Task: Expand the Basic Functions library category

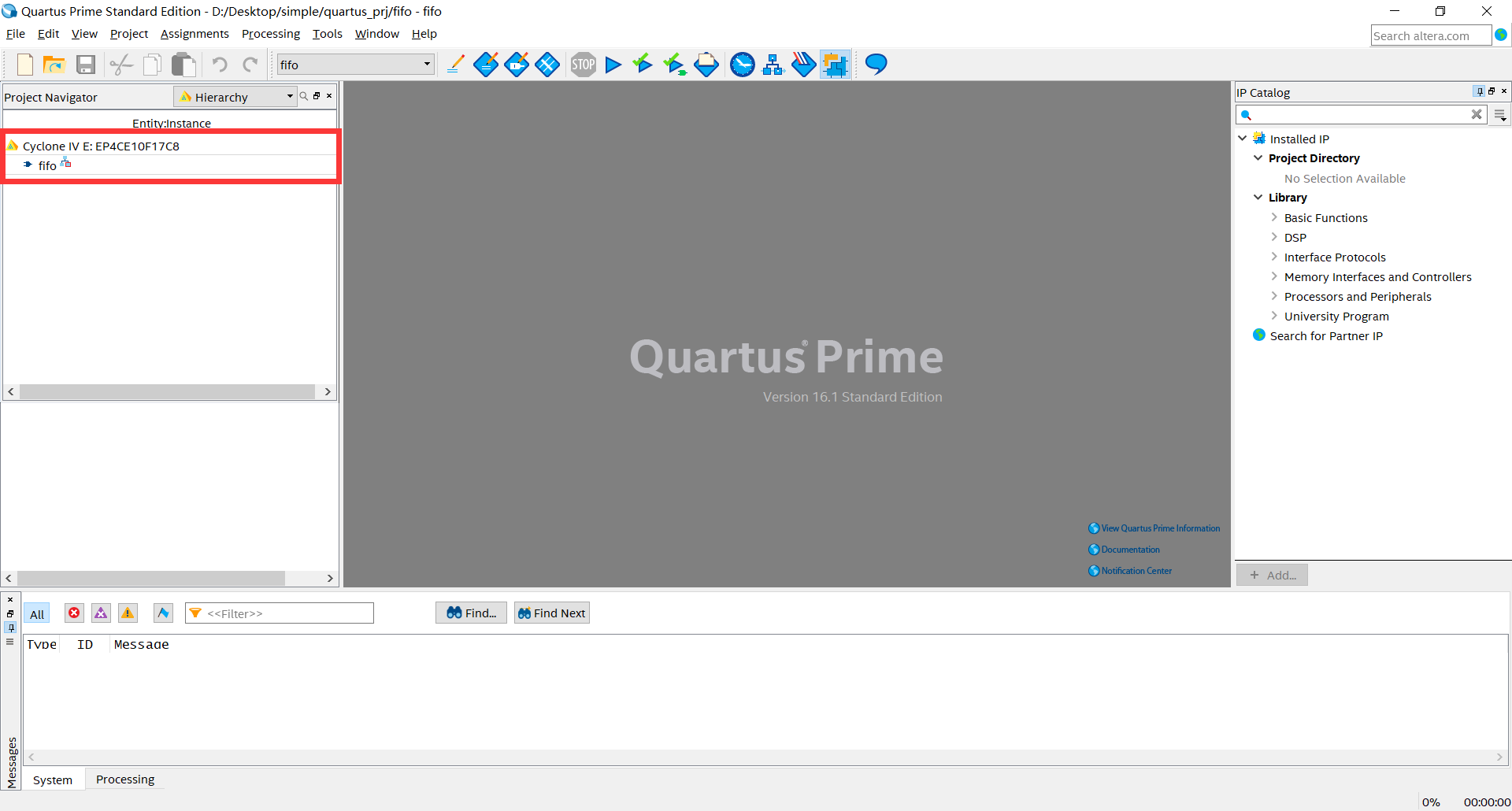Action: (x=1276, y=217)
